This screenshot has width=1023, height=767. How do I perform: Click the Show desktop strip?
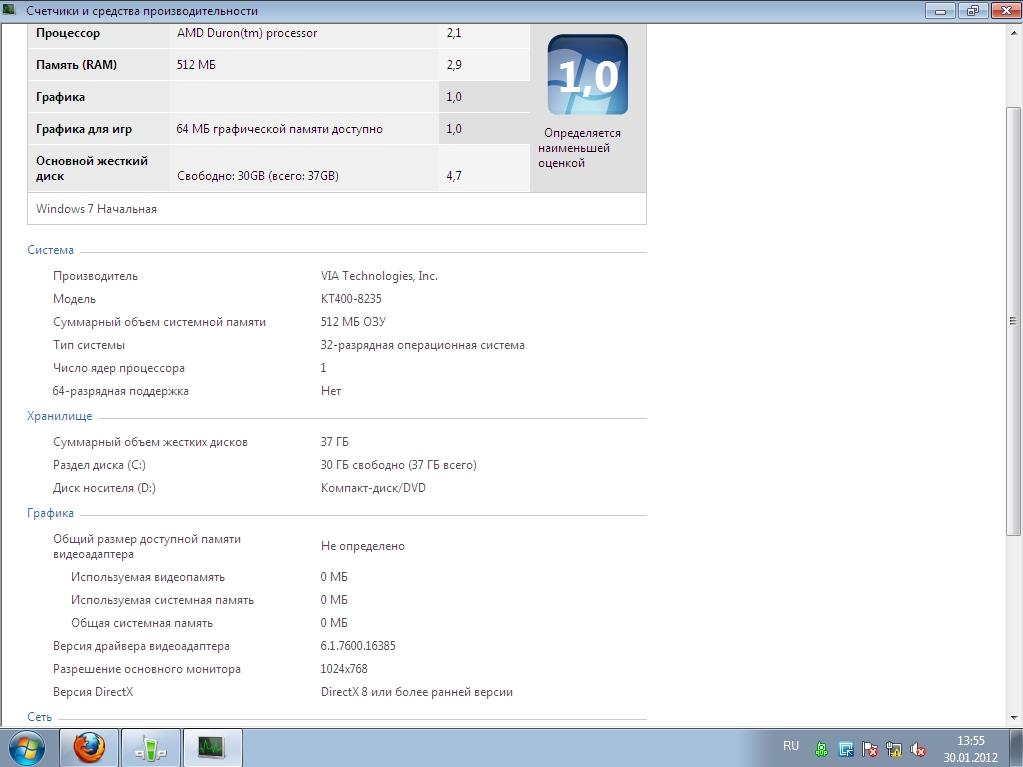(1018, 747)
